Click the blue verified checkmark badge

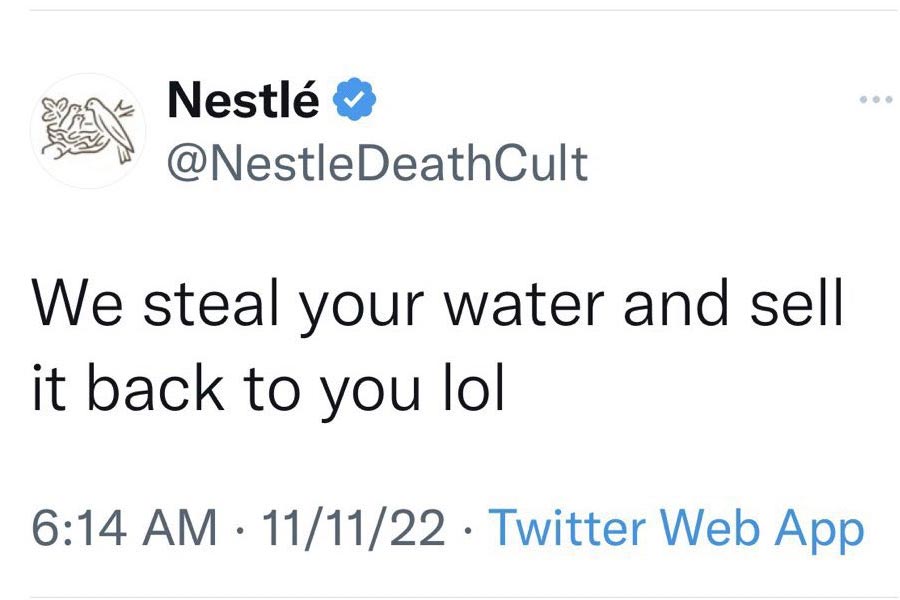(353, 100)
